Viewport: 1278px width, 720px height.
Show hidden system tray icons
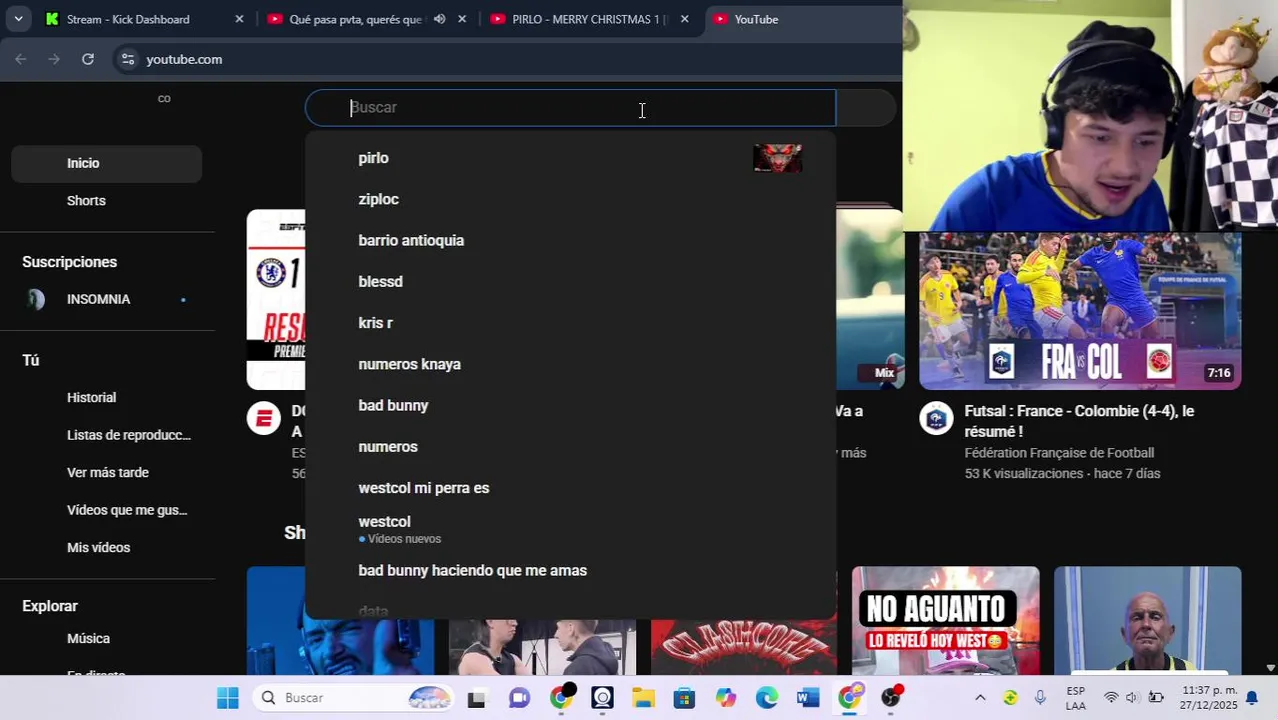tap(980, 698)
